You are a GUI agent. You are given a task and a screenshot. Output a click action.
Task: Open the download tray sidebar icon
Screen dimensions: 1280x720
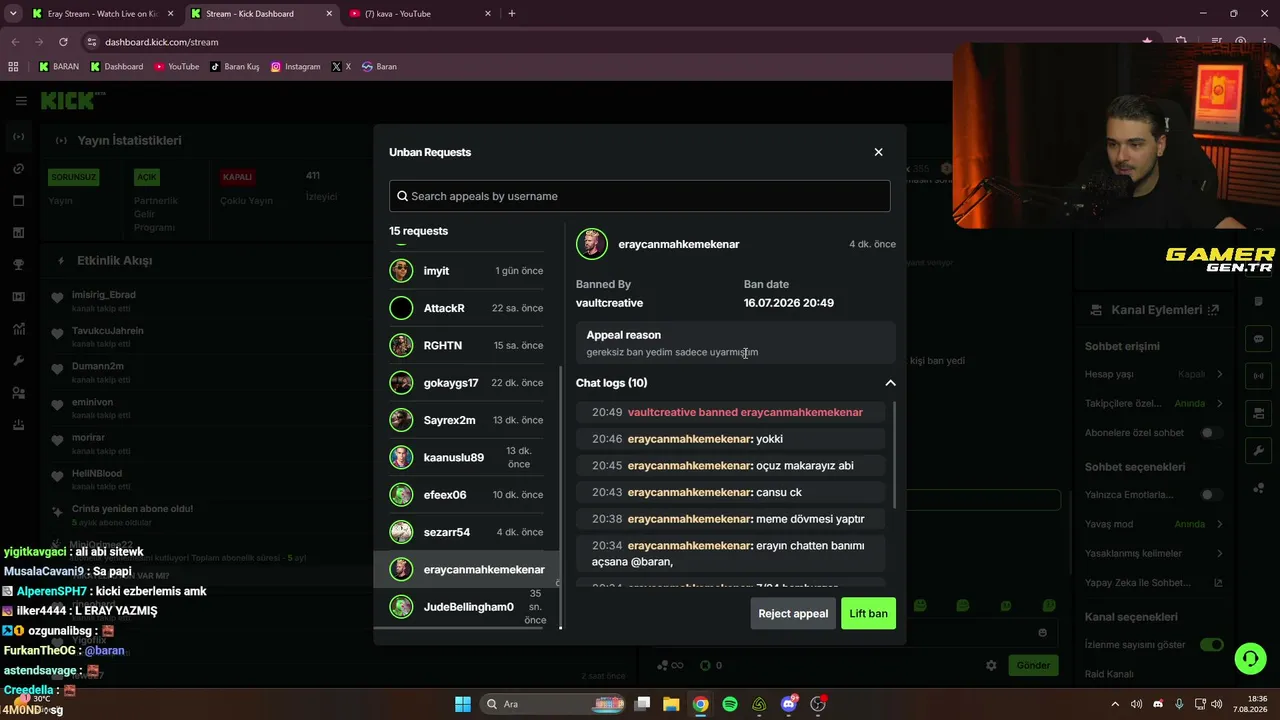pos(19,425)
